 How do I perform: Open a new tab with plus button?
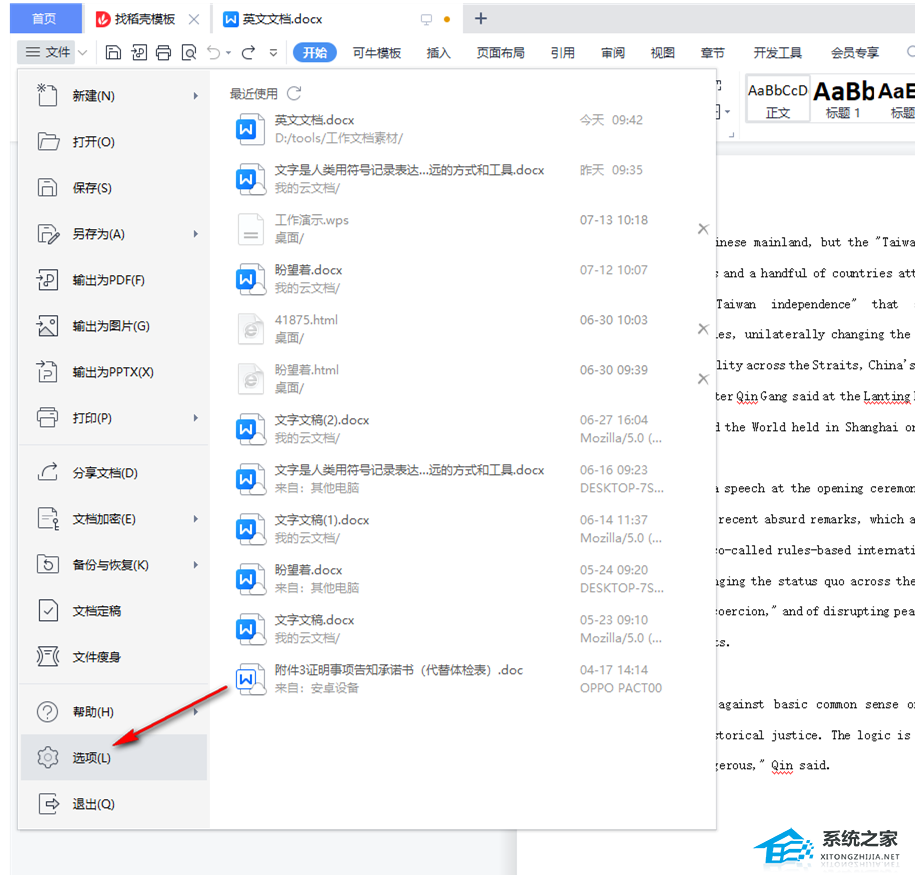[x=481, y=19]
